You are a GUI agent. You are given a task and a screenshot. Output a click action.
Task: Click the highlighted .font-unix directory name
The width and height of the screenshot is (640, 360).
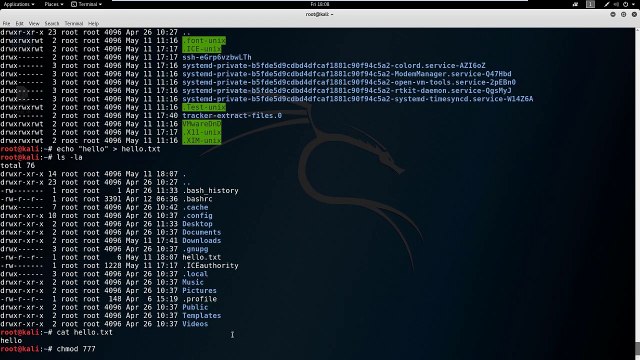coord(204,40)
